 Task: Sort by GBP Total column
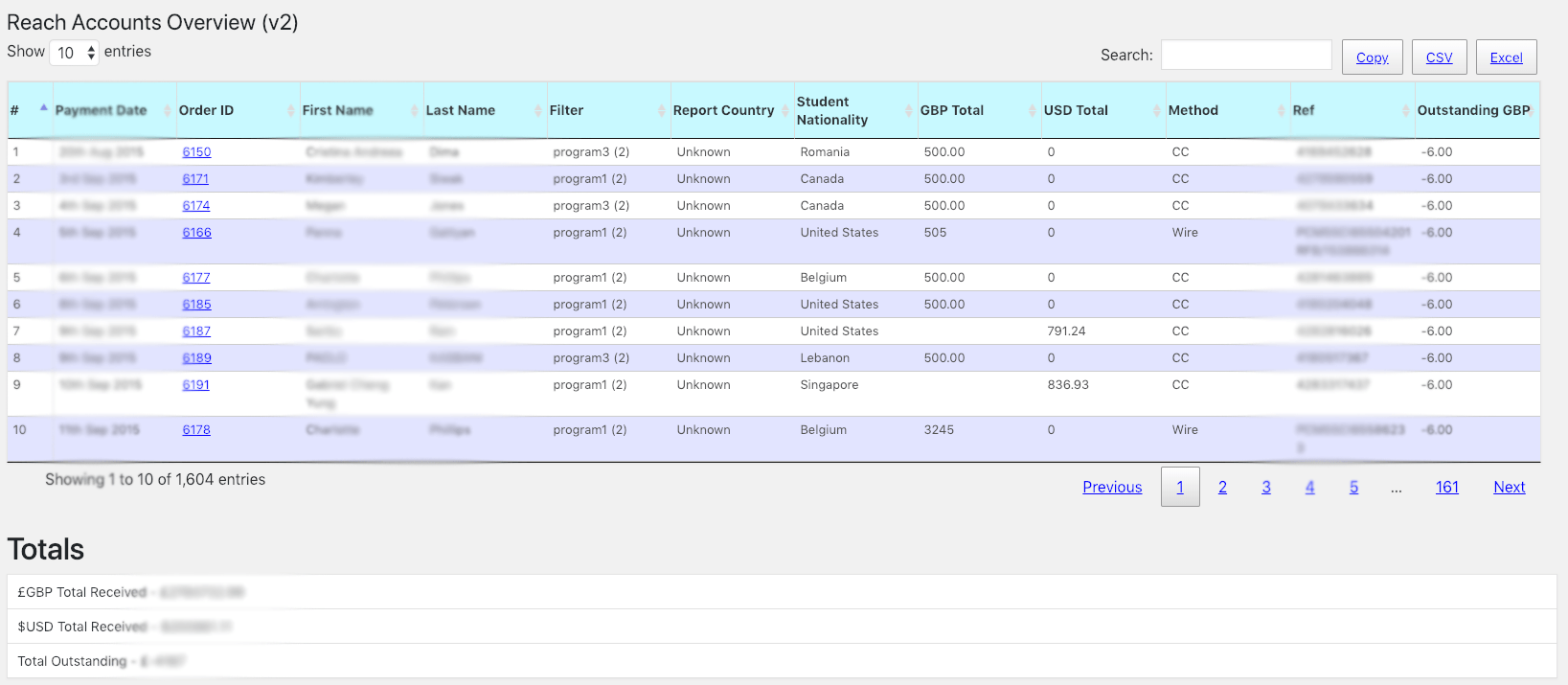pos(979,110)
